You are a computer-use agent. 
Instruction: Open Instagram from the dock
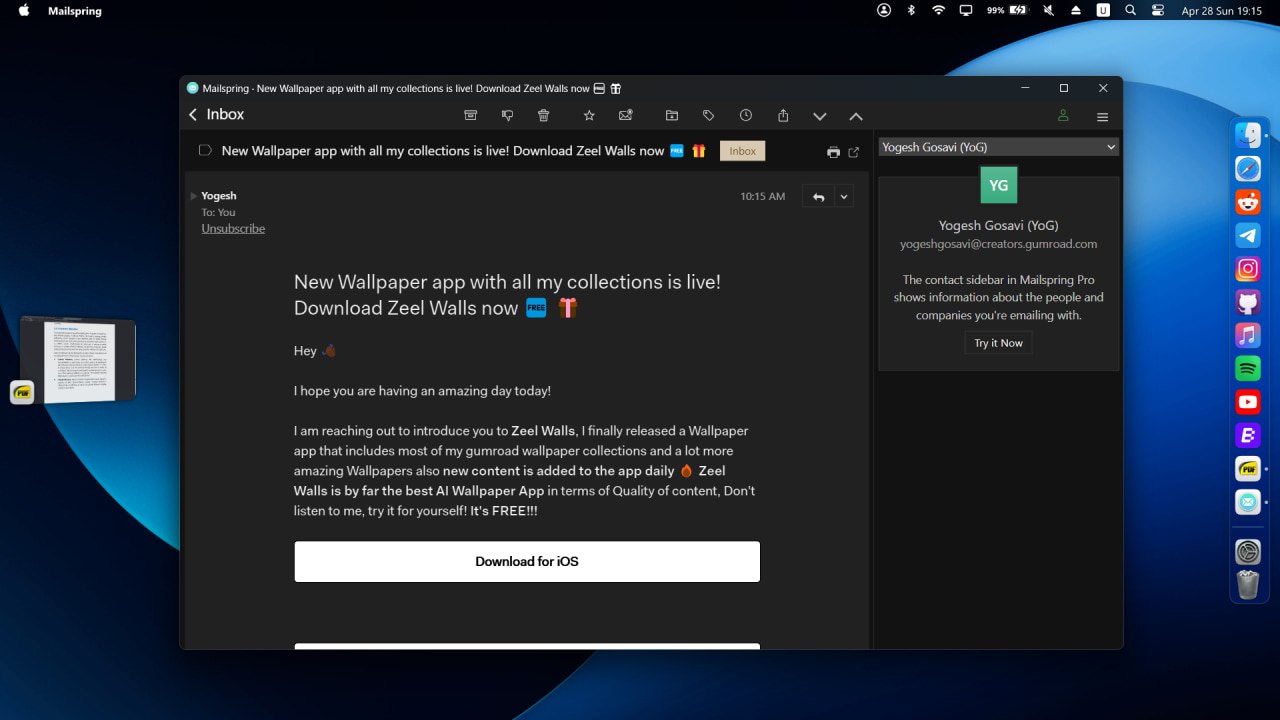1248,269
